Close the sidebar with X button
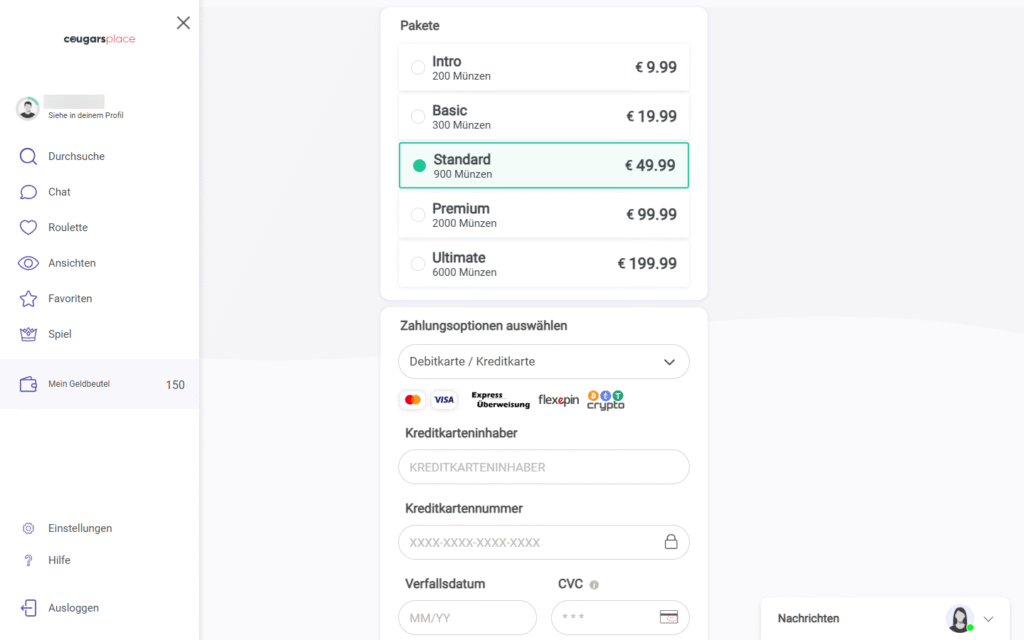 (x=183, y=23)
